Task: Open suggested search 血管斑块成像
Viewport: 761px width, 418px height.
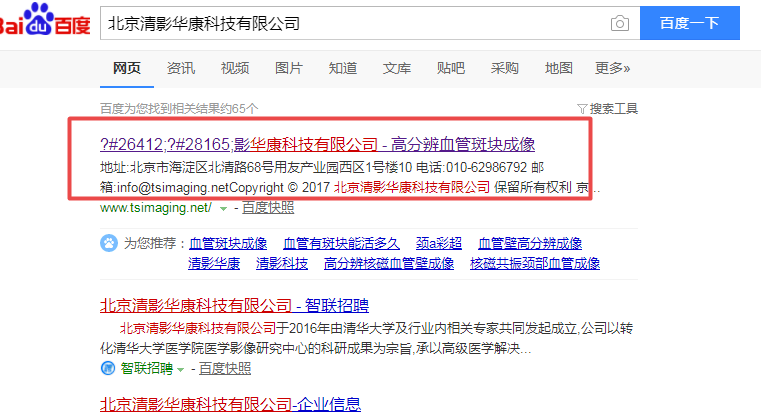Action: point(228,243)
